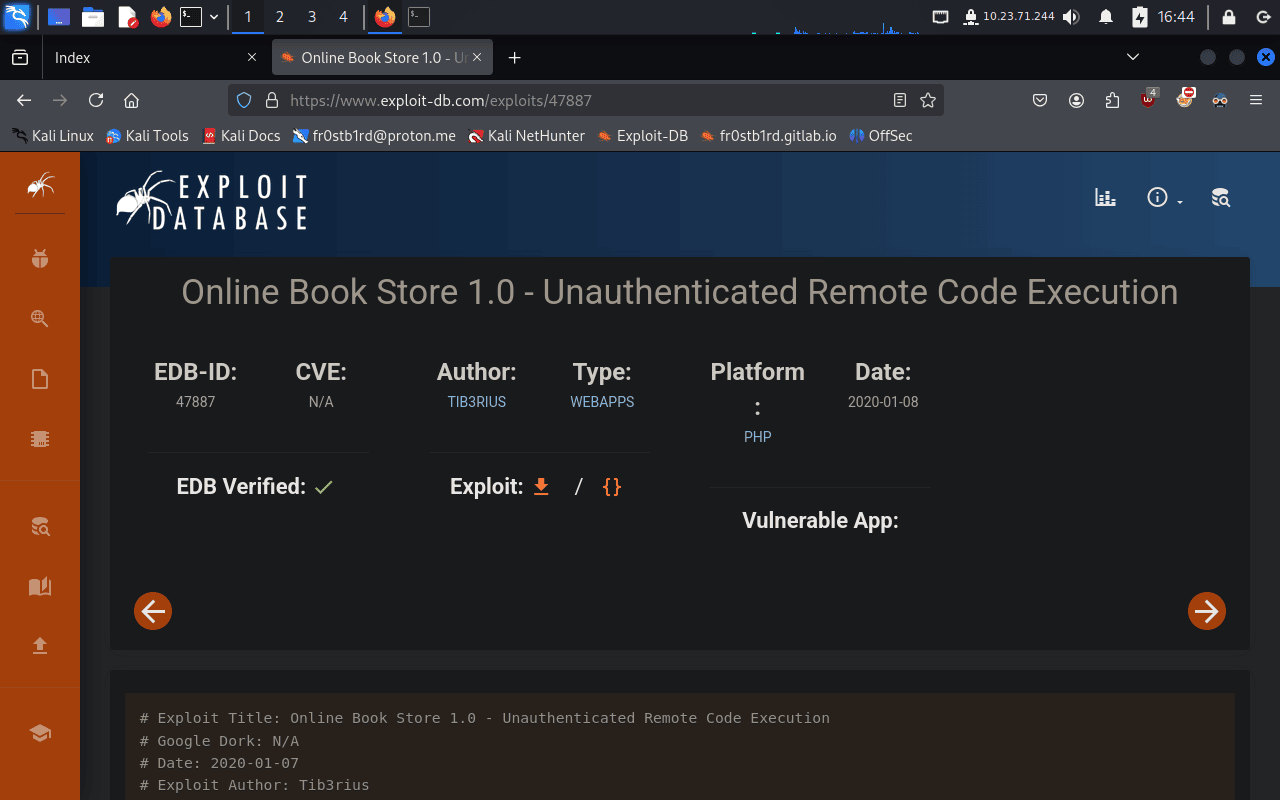Open the list all tabs chevron
This screenshot has width=1280, height=800.
coord(1133,58)
